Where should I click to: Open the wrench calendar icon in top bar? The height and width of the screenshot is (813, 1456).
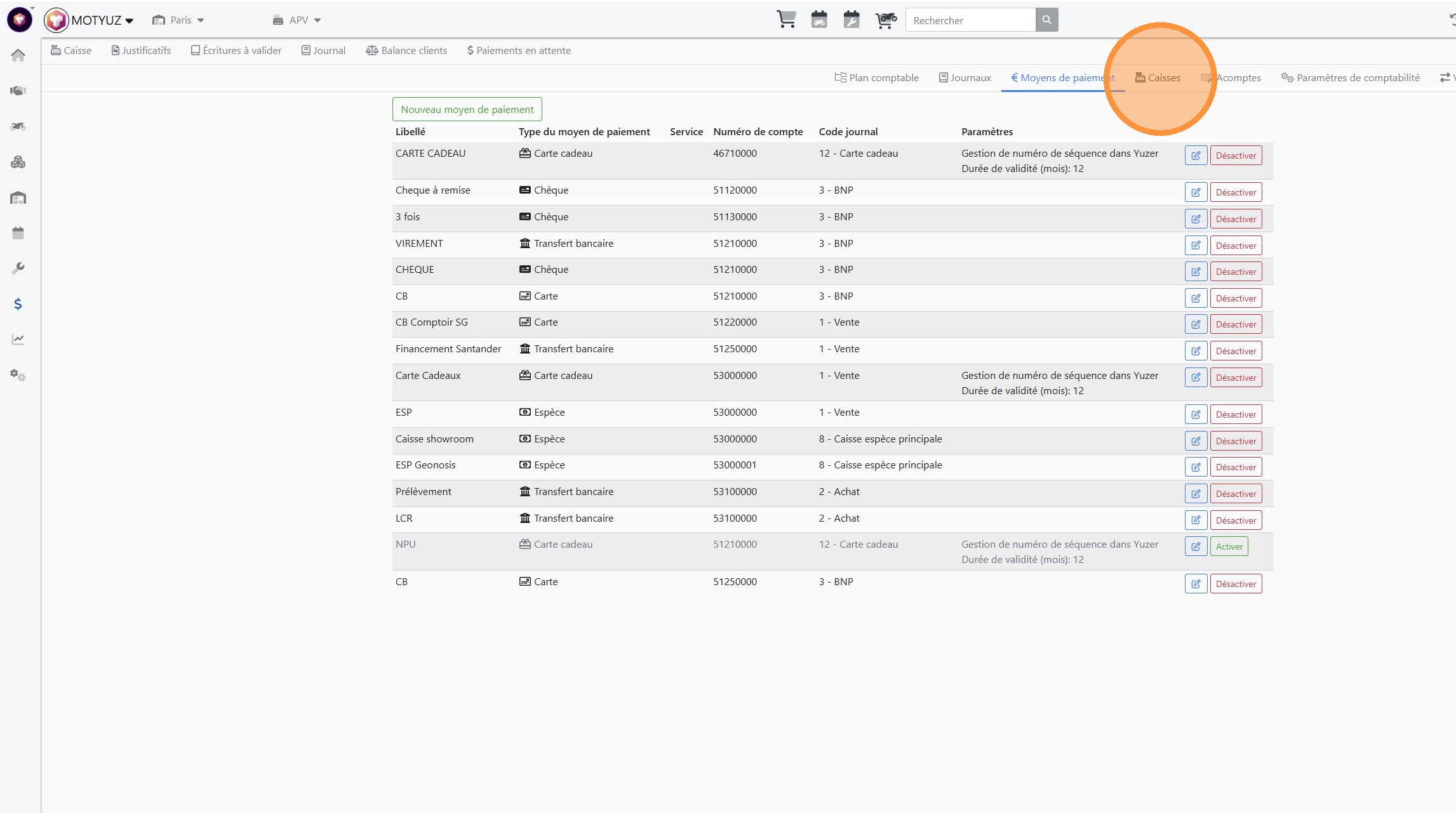(x=851, y=20)
